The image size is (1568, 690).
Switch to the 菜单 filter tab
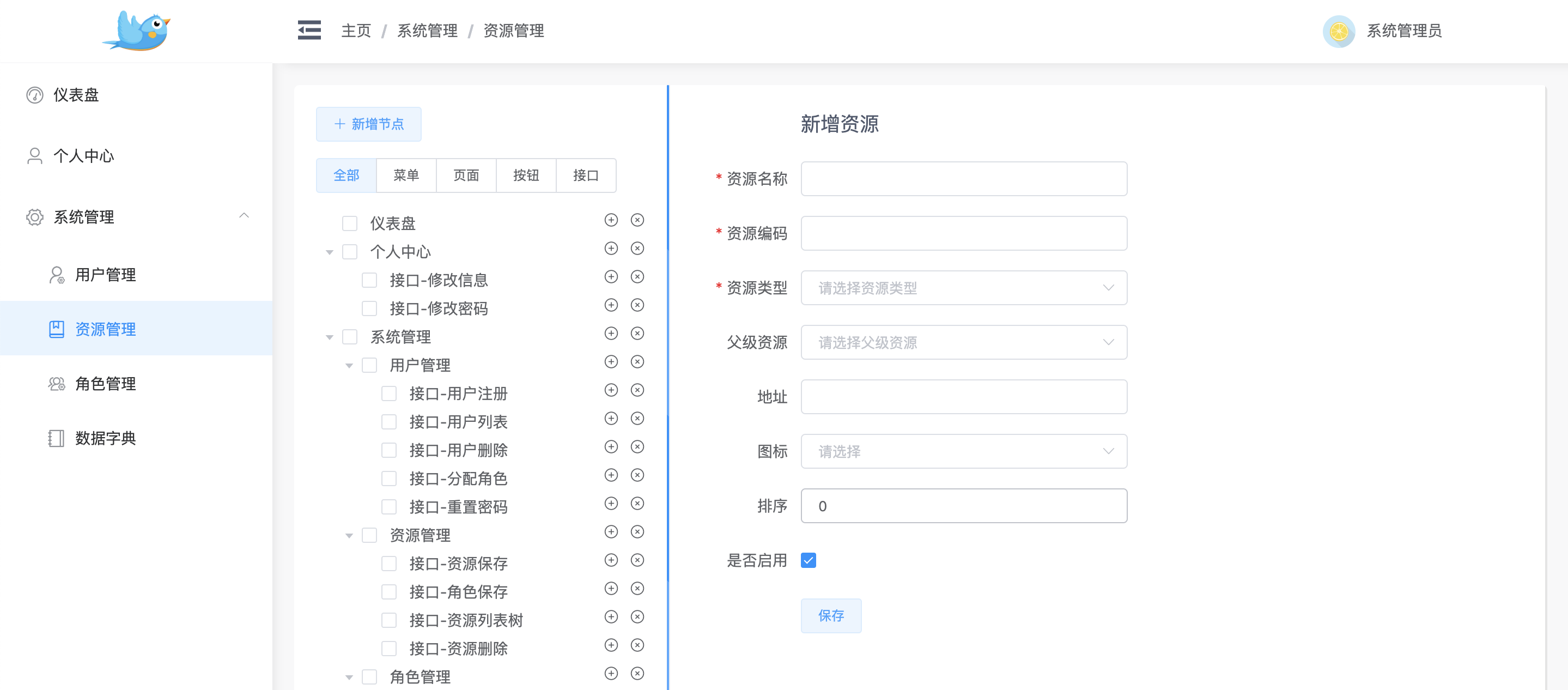click(406, 175)
